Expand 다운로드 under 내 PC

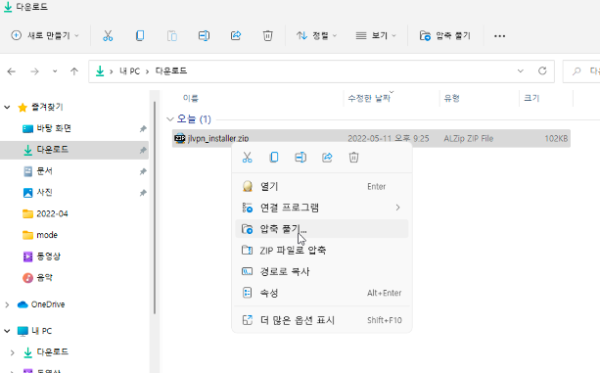click(12, 352)
